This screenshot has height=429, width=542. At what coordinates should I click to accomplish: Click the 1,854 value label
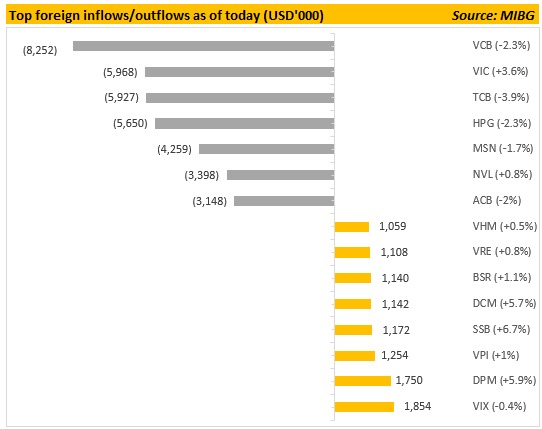(x=418, y=406)
